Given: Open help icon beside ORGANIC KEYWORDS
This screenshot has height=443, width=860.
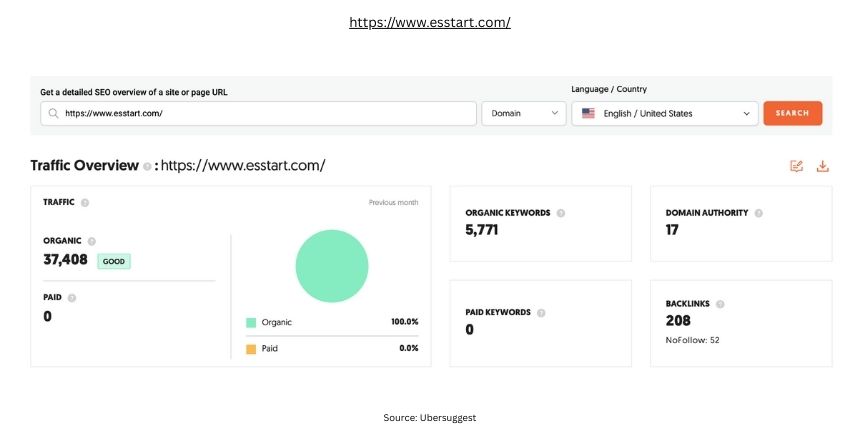Looking at the screenshot, I should tap(561, 213).
